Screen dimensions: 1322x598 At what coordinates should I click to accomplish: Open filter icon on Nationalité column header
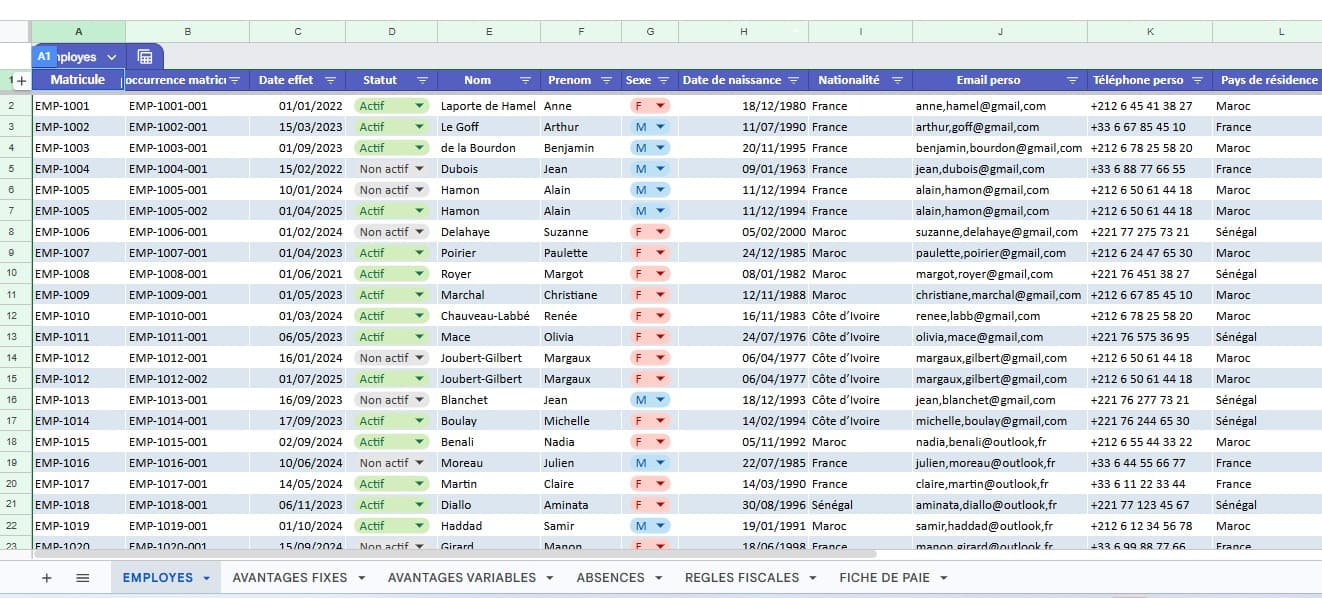click(897, 80)
